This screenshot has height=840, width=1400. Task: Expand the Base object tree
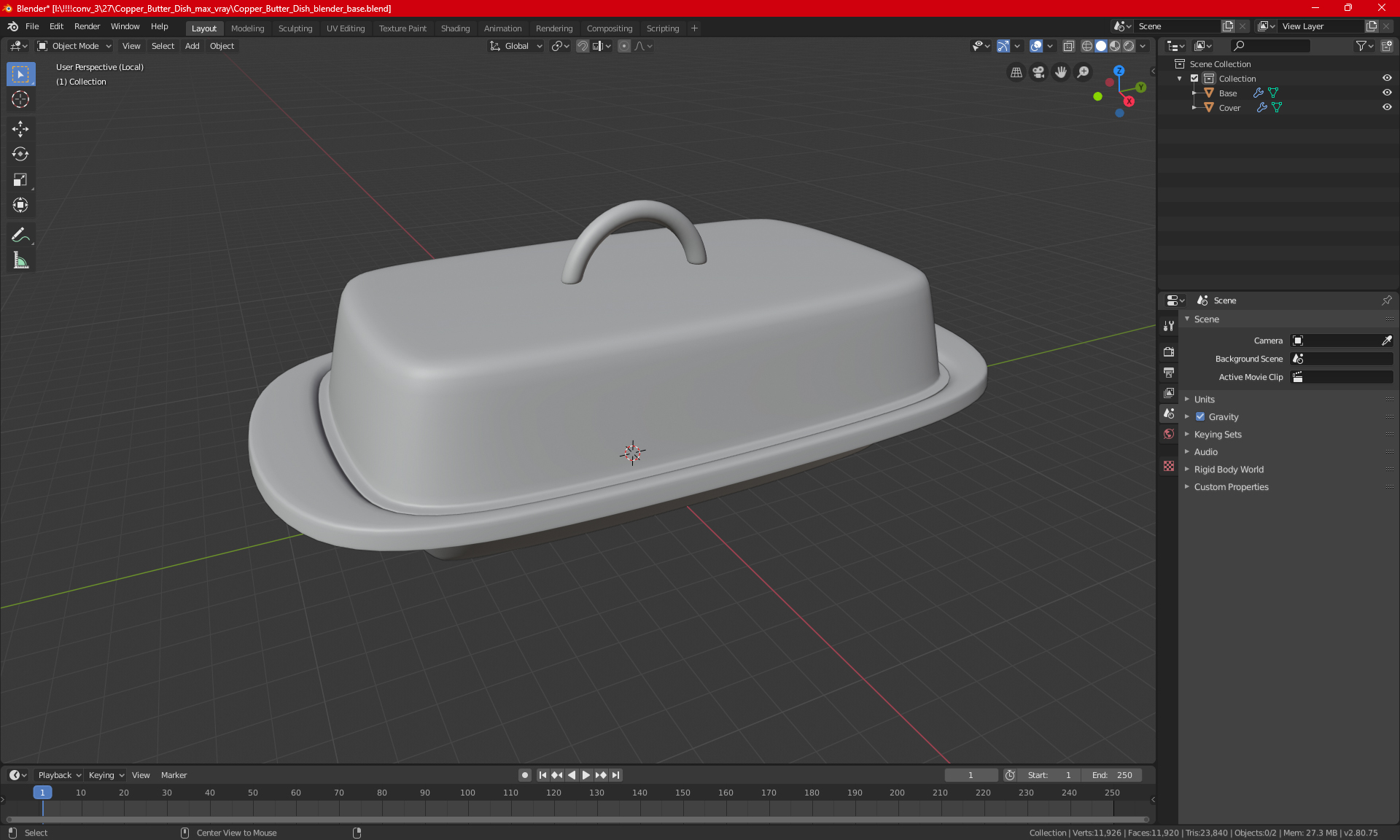coord(1194,93)
